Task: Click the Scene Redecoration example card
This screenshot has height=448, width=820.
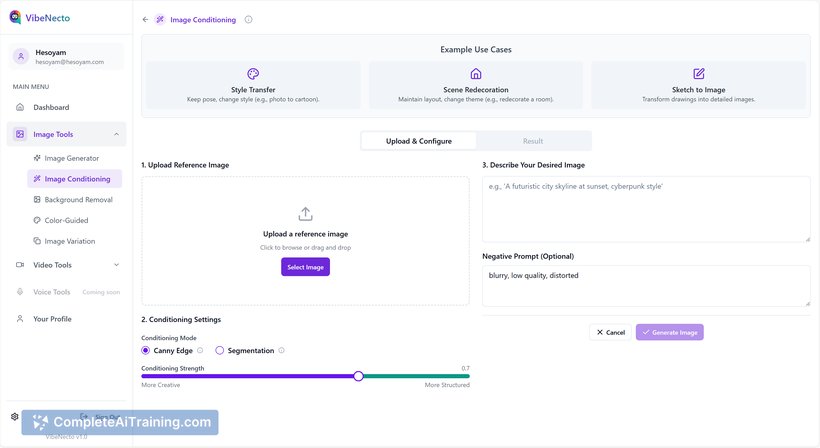Action: pos(476,85)
